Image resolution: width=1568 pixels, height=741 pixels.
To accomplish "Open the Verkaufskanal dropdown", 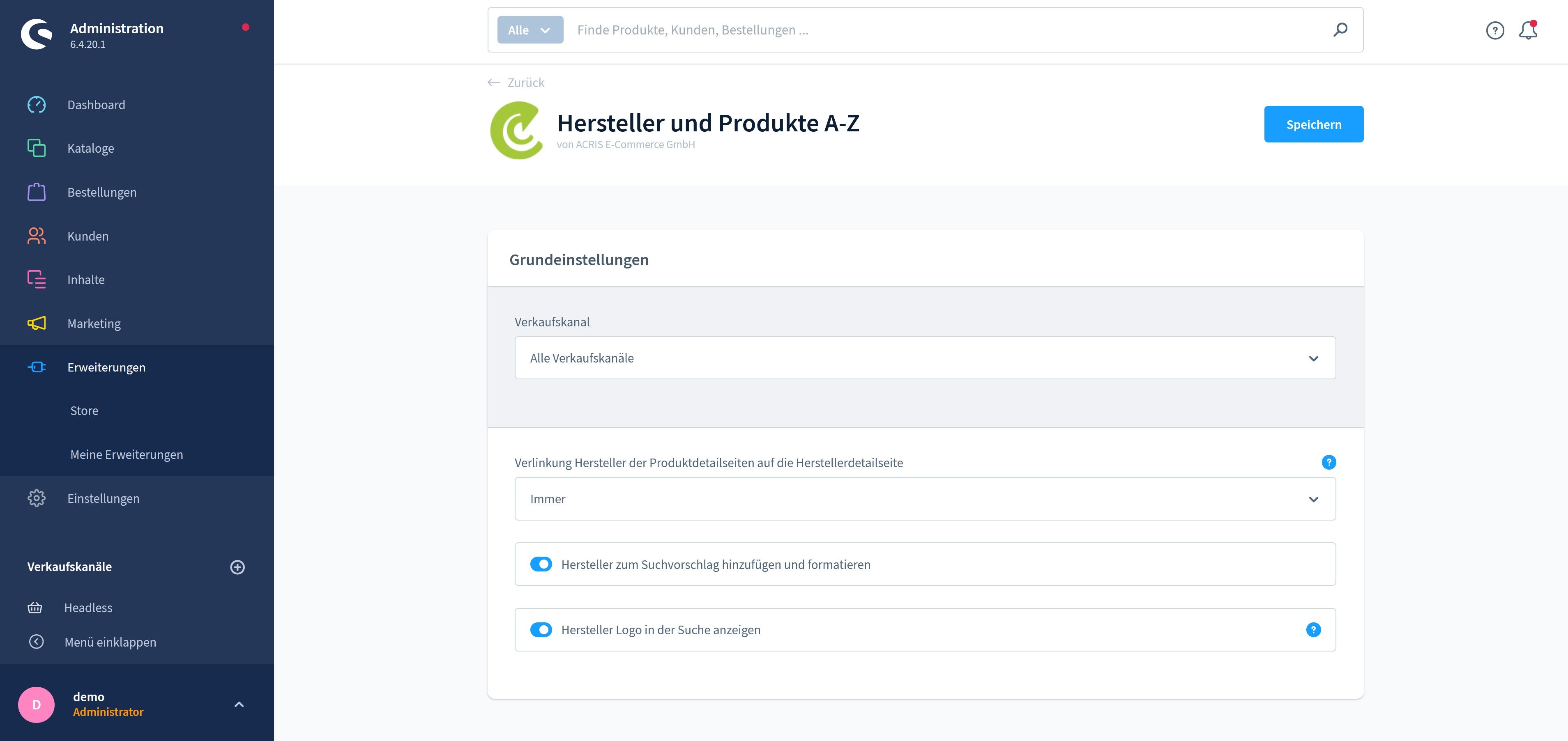I will coord(925,358).
